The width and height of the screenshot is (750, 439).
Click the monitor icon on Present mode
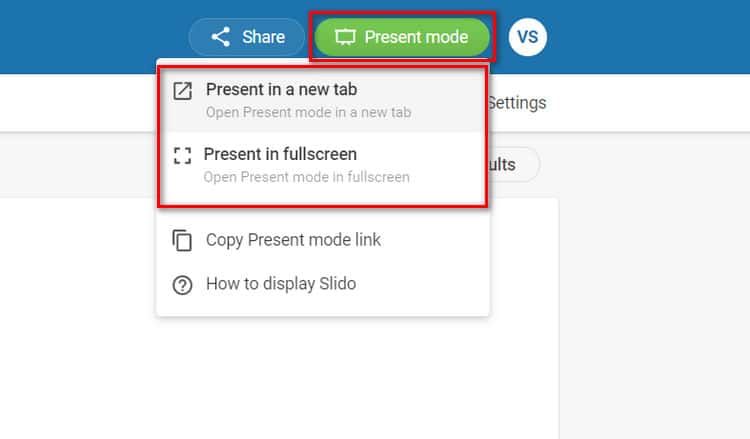tap(346, 37)
